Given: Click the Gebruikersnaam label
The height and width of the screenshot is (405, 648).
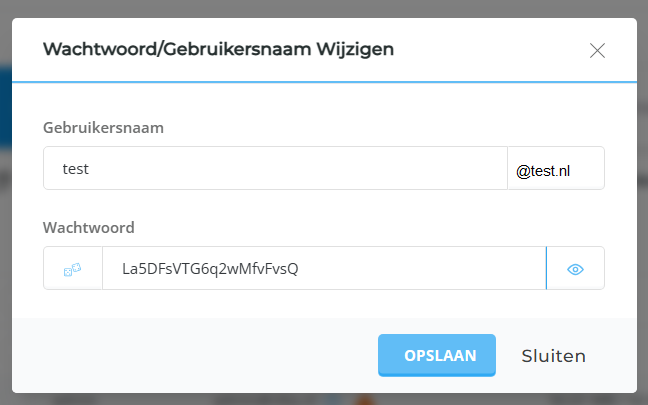Looking at the screenshot, I should pos(103,128).
